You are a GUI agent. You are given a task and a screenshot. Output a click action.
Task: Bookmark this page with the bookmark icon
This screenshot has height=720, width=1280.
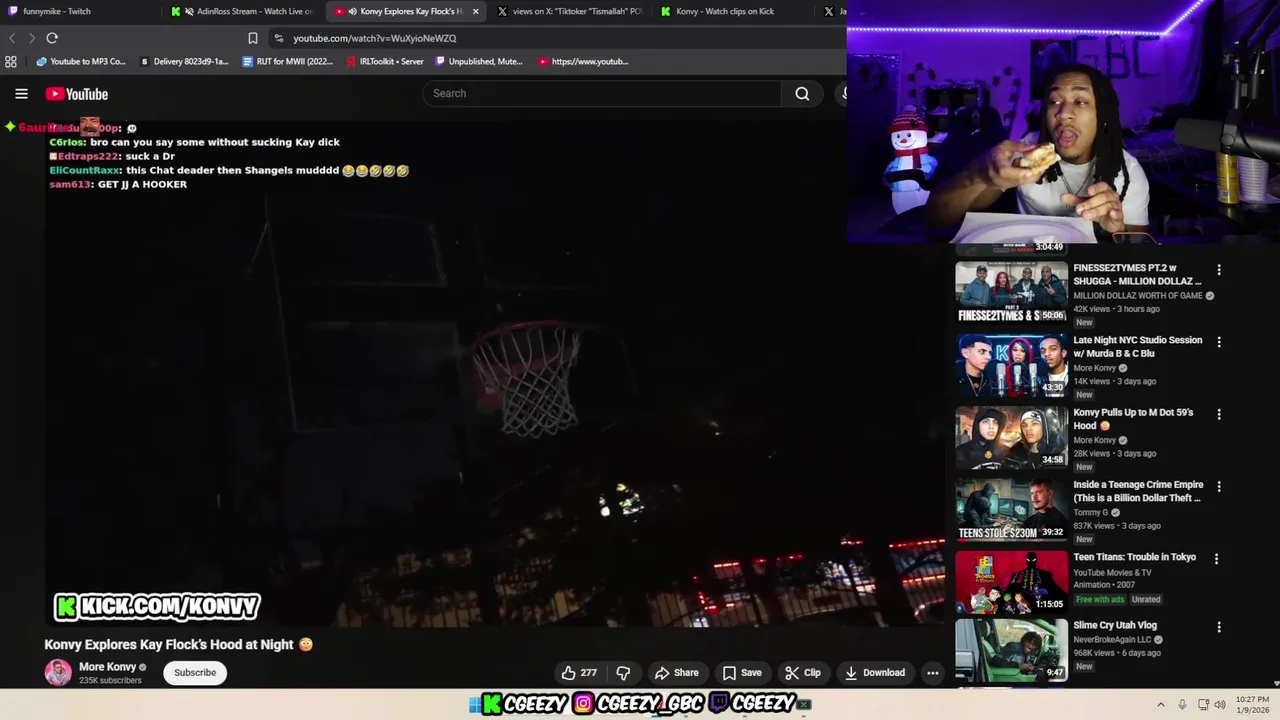253,38
